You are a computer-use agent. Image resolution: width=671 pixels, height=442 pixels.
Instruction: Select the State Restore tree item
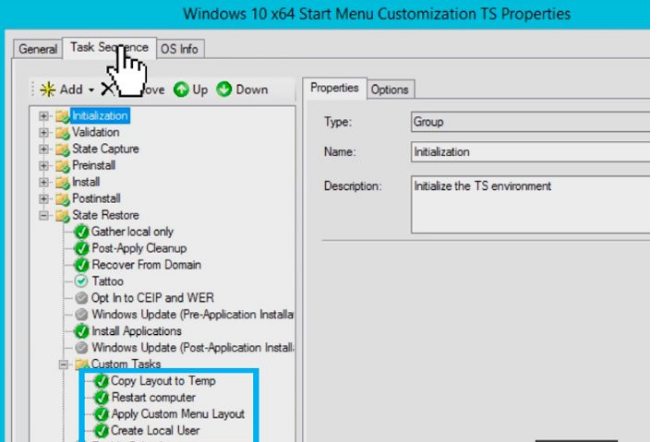[x=105, y=215]
